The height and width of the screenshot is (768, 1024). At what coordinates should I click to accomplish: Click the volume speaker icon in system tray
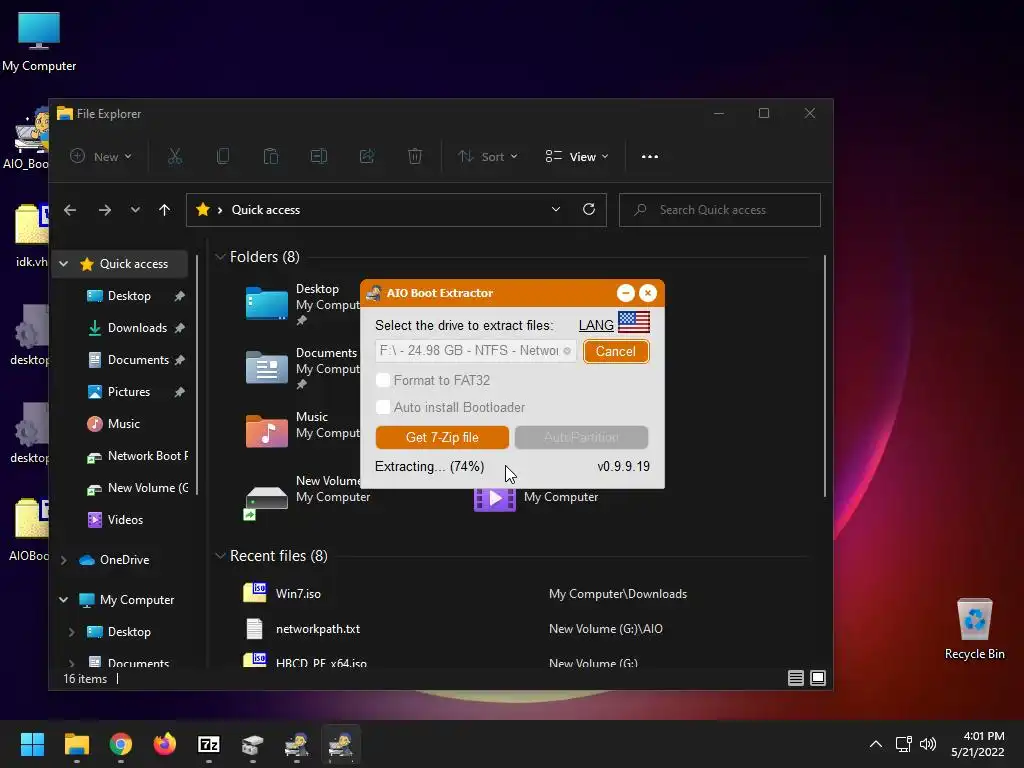click(x=927, y=744)
